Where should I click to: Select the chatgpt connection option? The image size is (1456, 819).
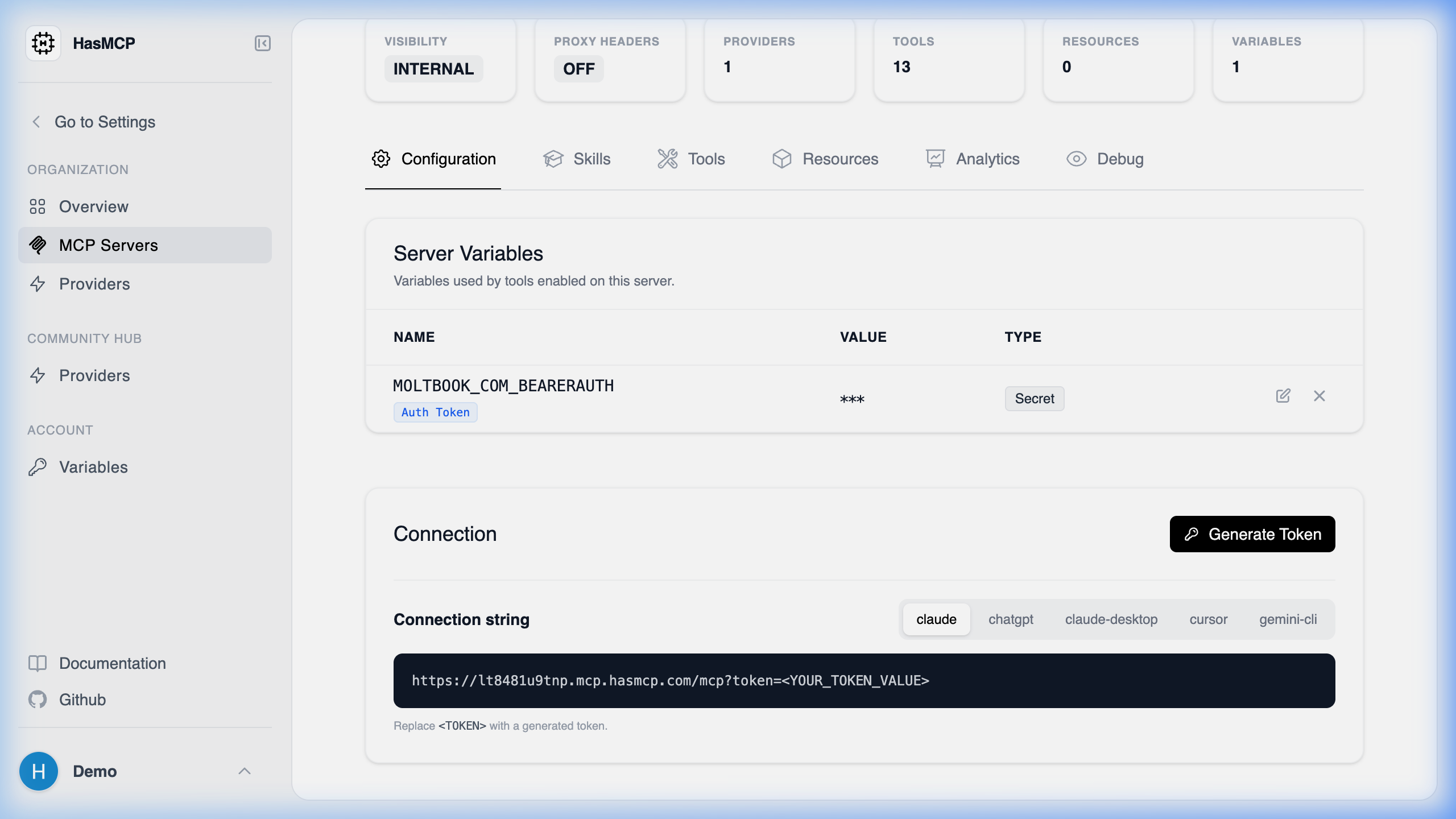pyautogui.click(x=1011, y=619)
